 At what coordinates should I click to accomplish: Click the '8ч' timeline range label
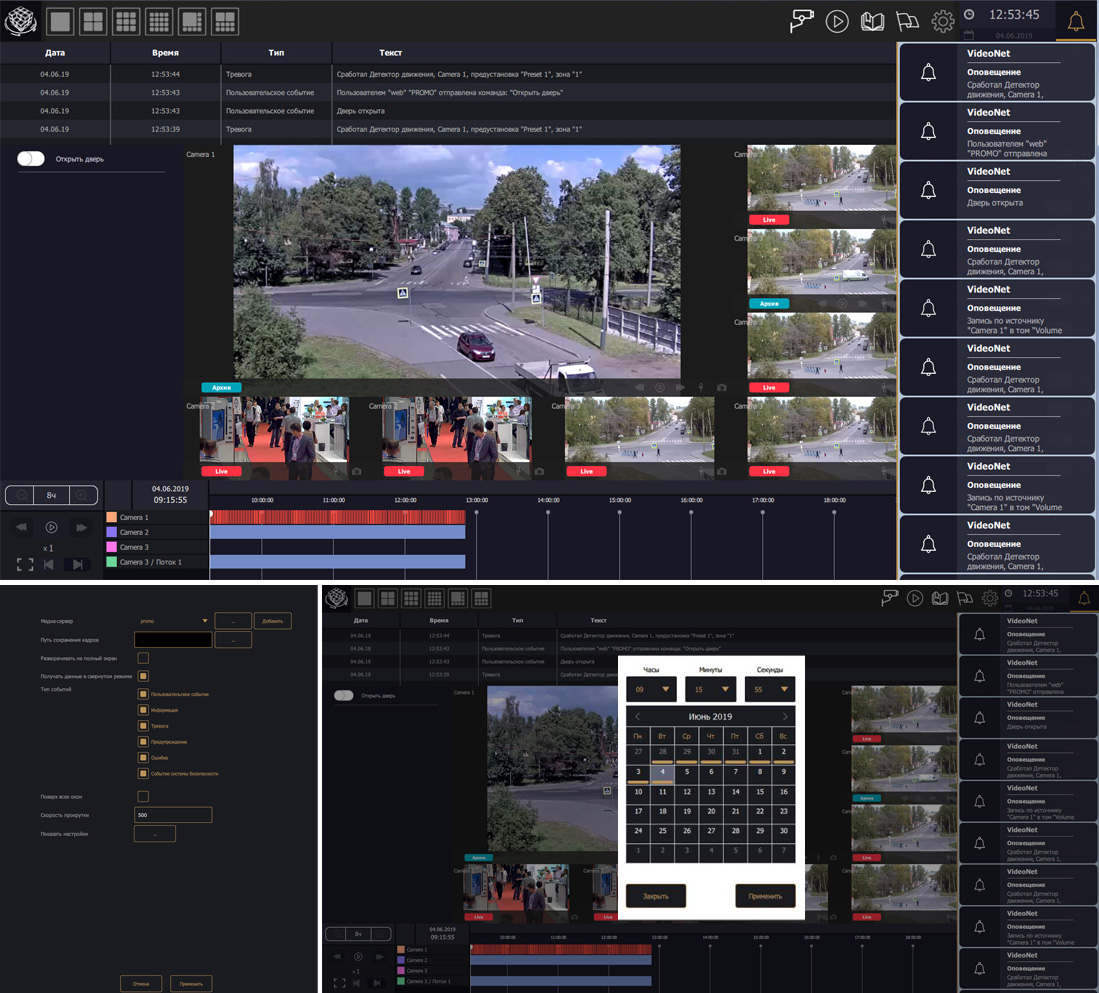[51, 495]
